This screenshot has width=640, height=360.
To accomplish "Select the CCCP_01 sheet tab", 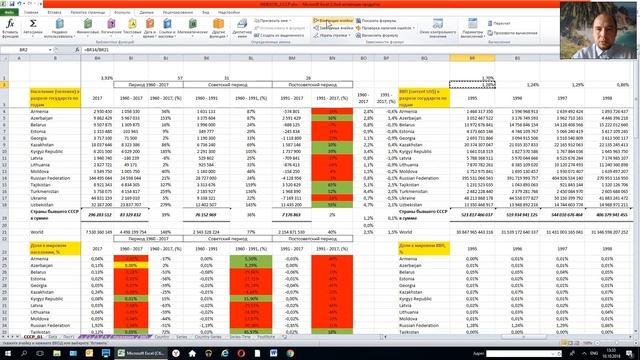I will point(33,337).
